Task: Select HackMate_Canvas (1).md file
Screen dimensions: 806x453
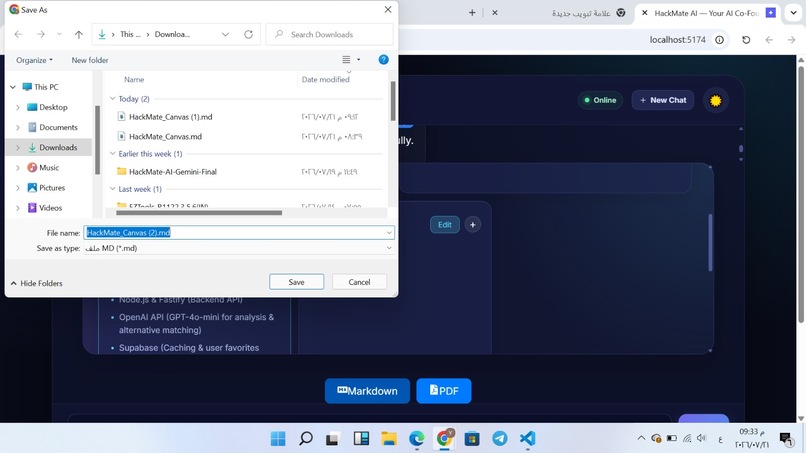Action: point(170,117)
